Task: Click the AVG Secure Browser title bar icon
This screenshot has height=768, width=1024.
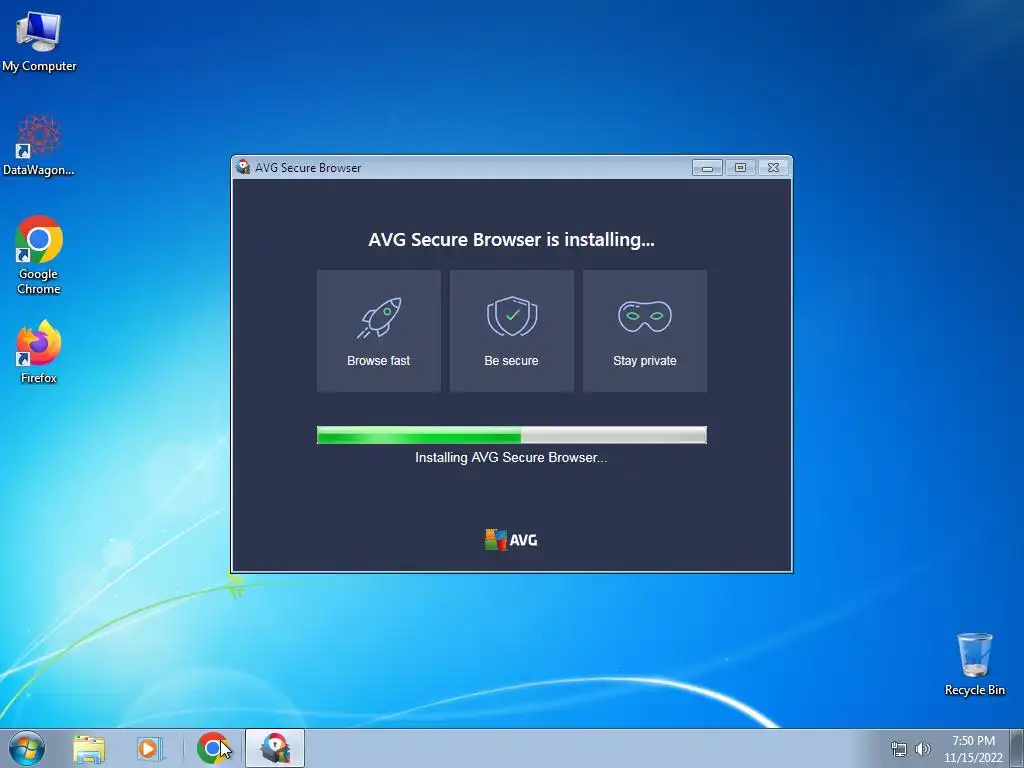Action: click(x=243, y=167)
